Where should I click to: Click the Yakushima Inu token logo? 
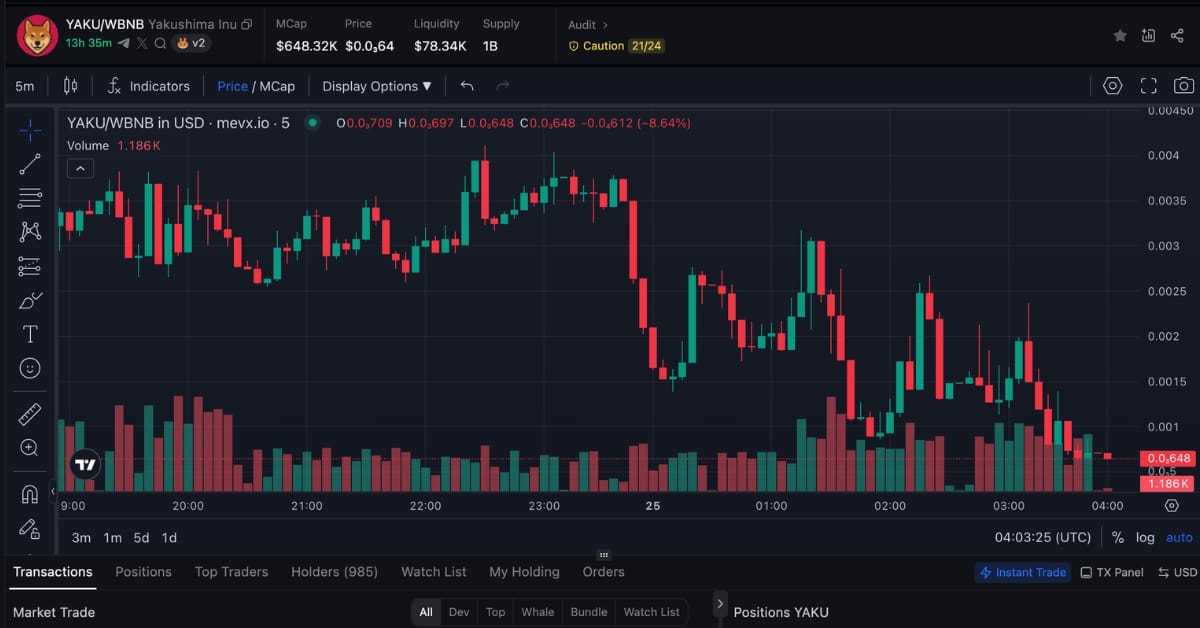coord(37,35)
